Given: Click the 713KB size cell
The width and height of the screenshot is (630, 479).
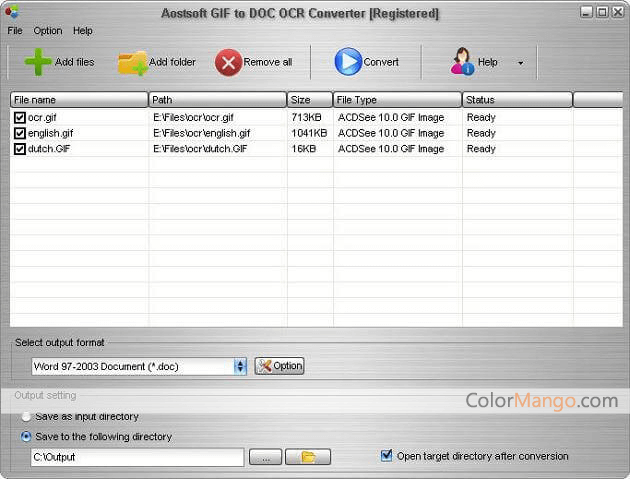Looking at the screenshot, I should (307, 117).
